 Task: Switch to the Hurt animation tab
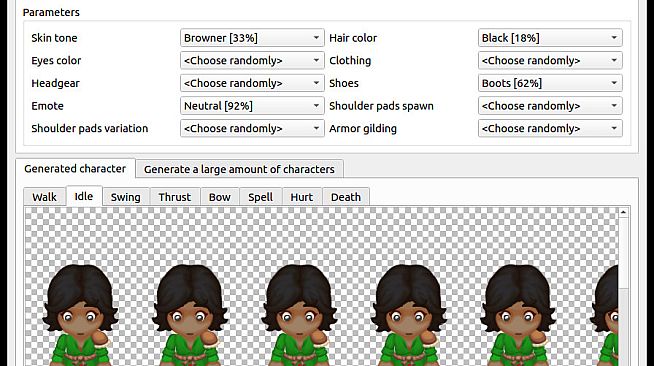[302, 197]
